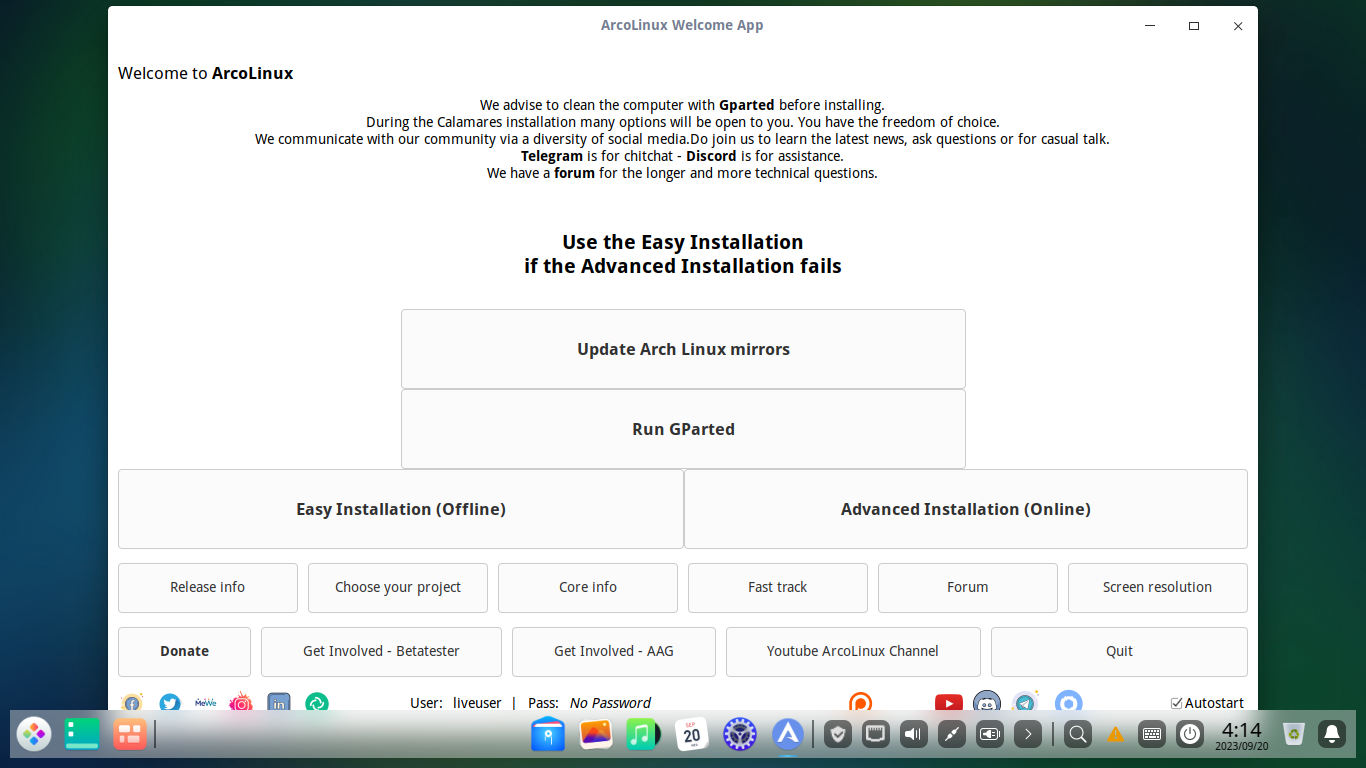Click the Fast track button
This screenshot has height=768, width=1366.
pos(778,588)
